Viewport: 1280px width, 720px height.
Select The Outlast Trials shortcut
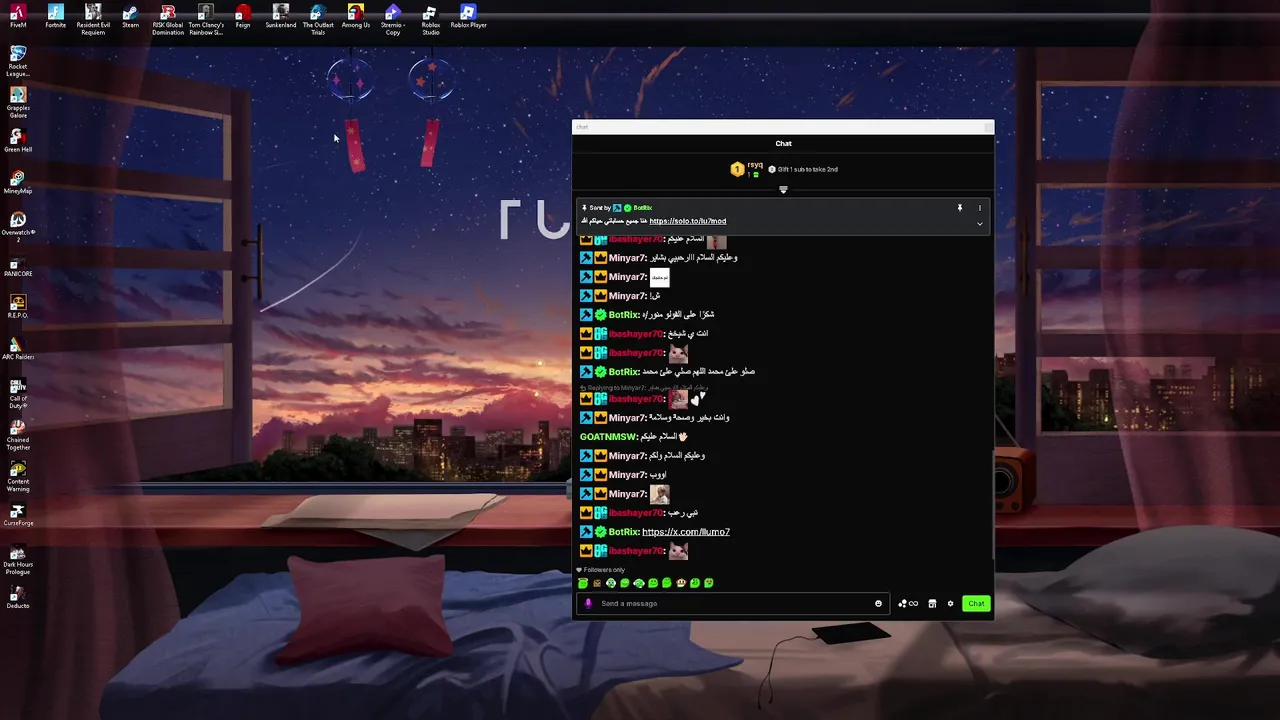pyautogui.click(x=318, y=19)
